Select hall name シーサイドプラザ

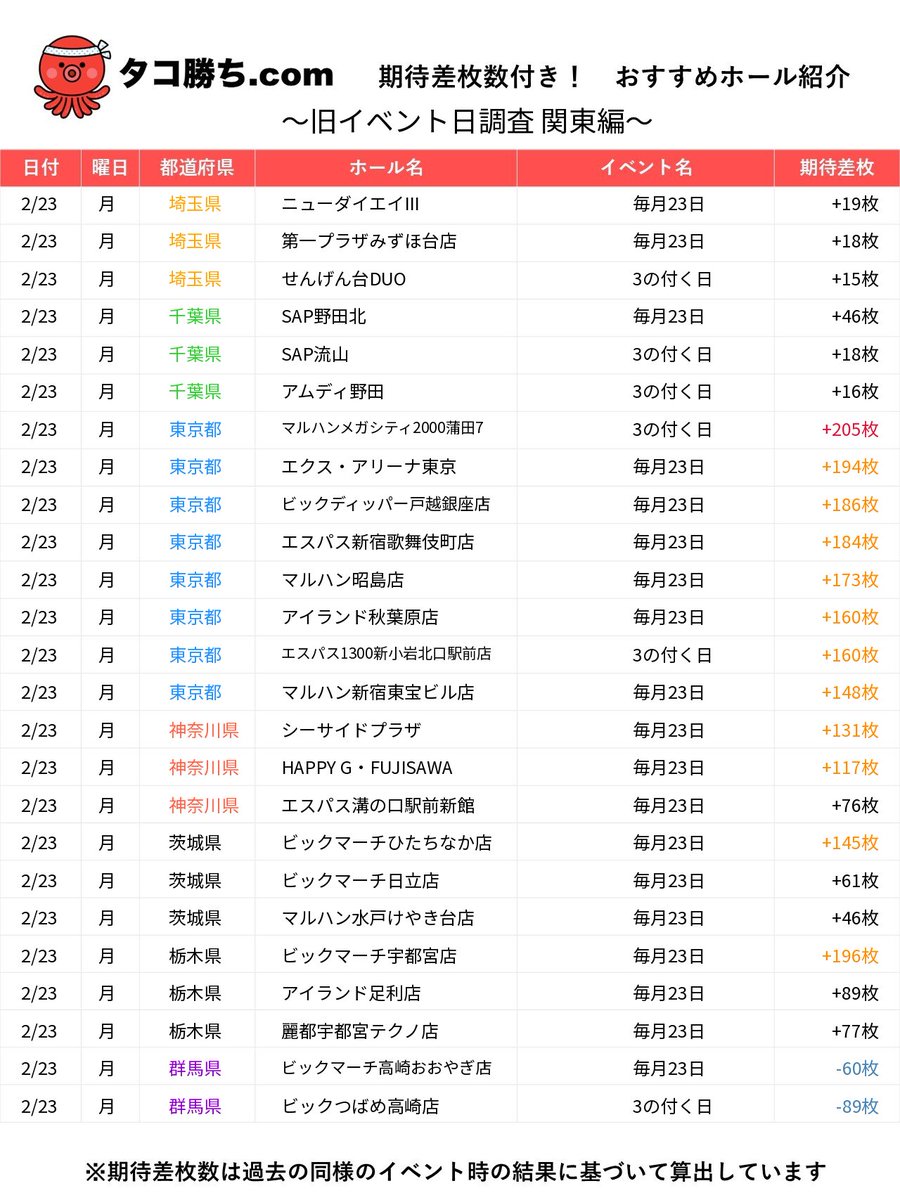pyautogui.click(x=351, y=730)
